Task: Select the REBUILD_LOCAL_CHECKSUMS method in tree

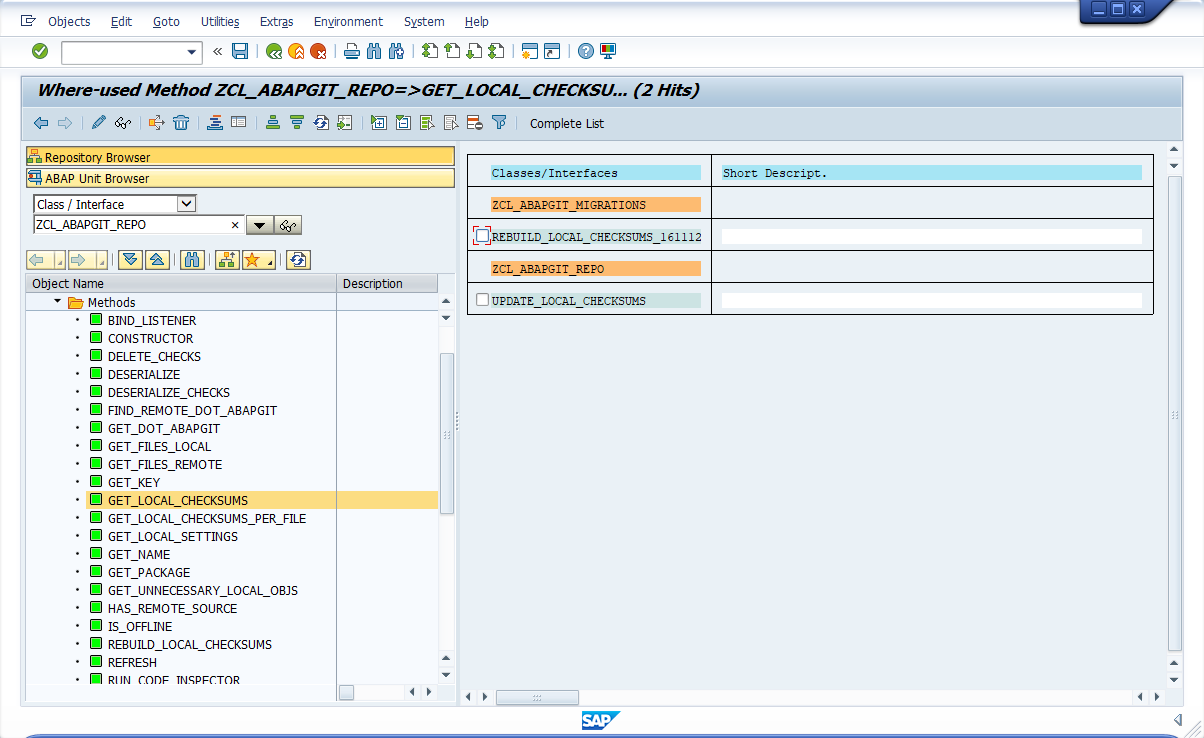Action: pos(190,644)
